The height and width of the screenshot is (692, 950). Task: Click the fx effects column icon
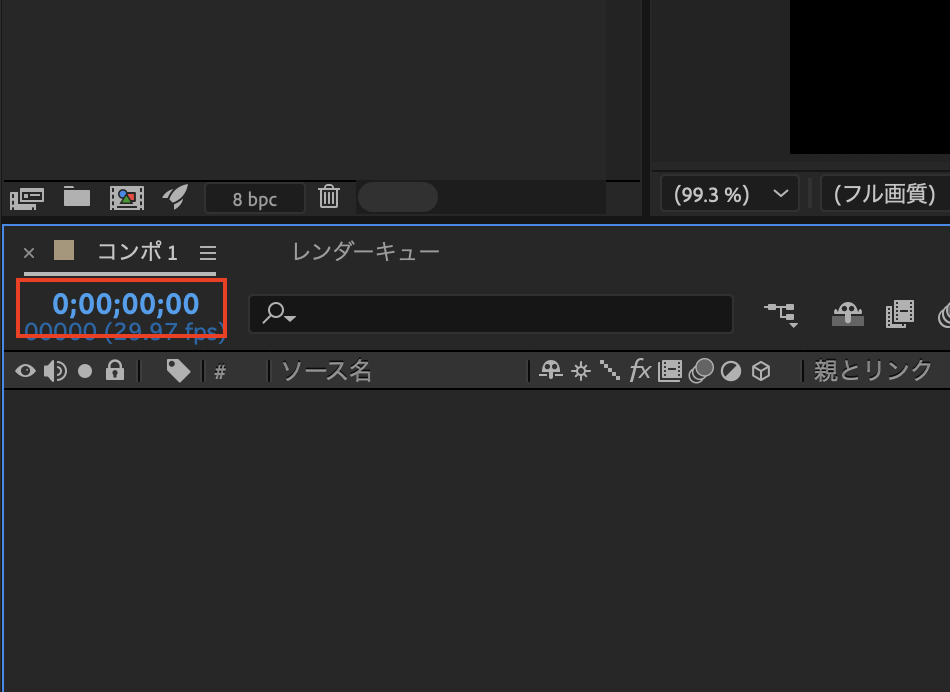[640, 372]
